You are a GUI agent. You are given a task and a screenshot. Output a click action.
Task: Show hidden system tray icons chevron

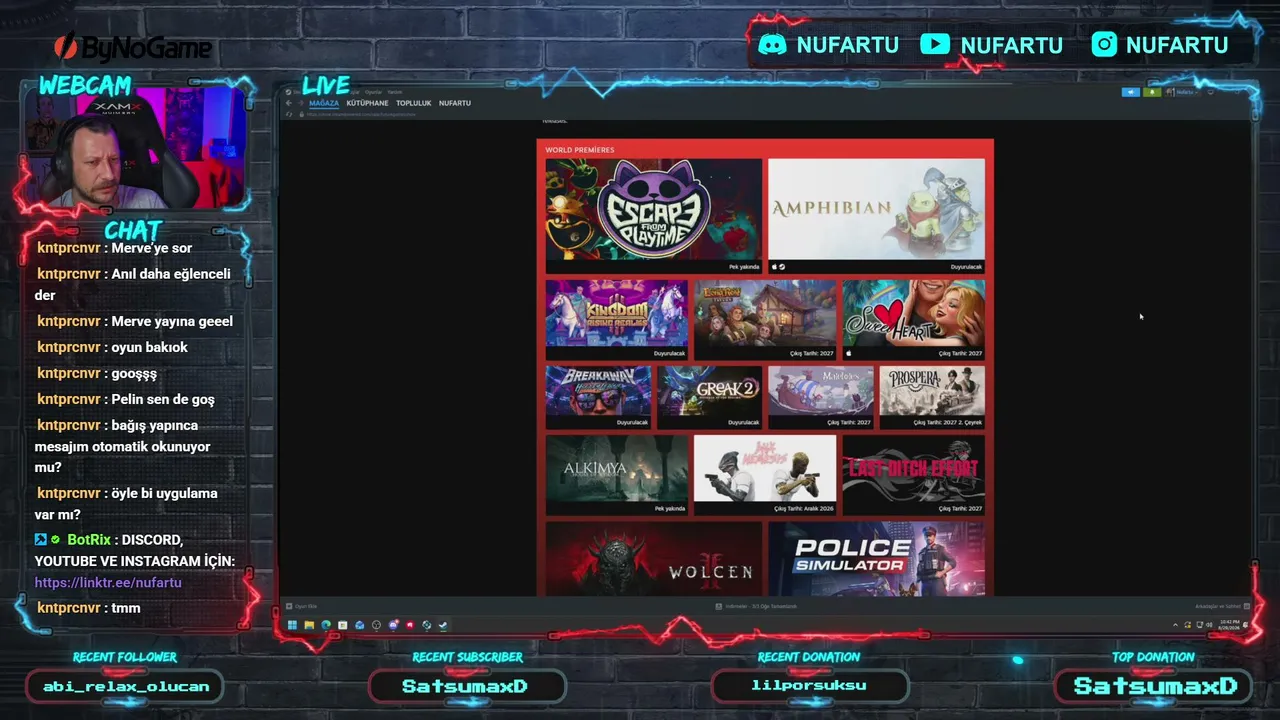click(1175, 625)
